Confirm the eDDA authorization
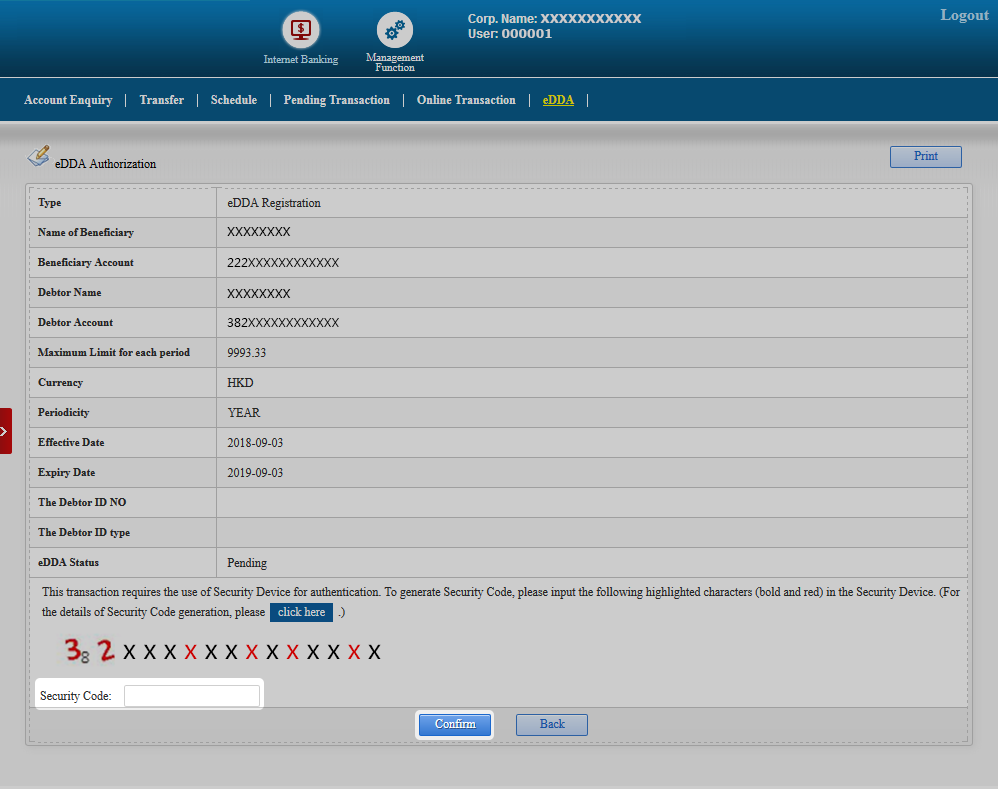 click(455, 724)
